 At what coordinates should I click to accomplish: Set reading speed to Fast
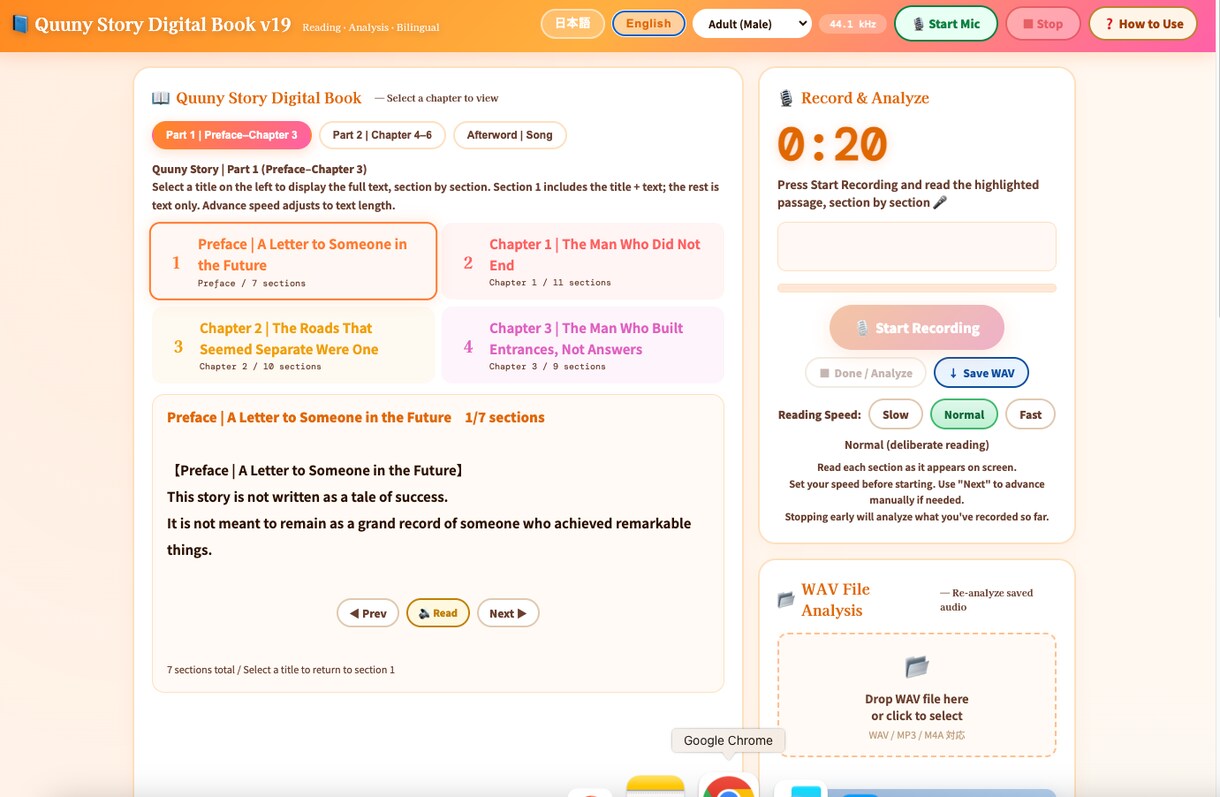[1030, 415]
